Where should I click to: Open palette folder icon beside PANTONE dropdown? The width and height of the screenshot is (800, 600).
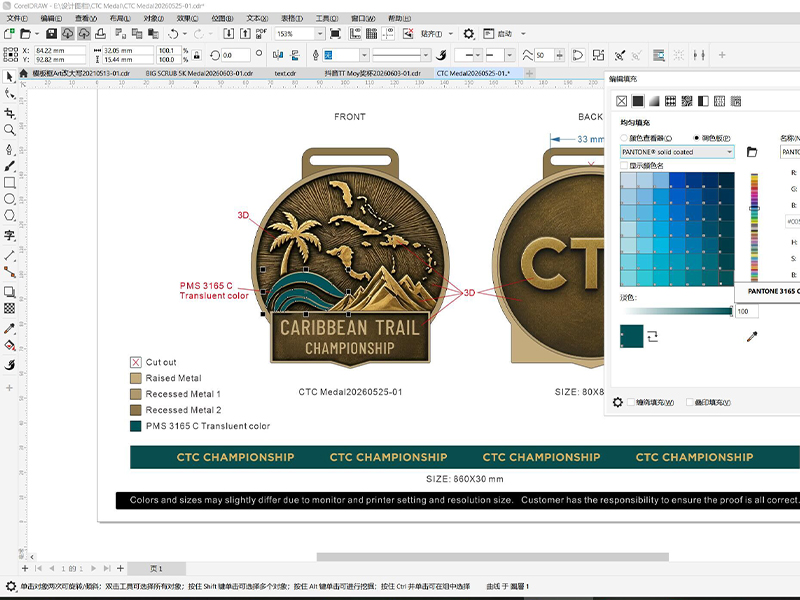(x=752, y=152)
